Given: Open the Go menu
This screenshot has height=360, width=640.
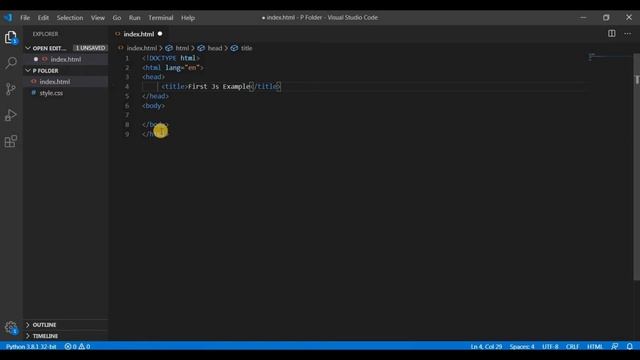Looking at the screenshot, I should click(117, 18).
